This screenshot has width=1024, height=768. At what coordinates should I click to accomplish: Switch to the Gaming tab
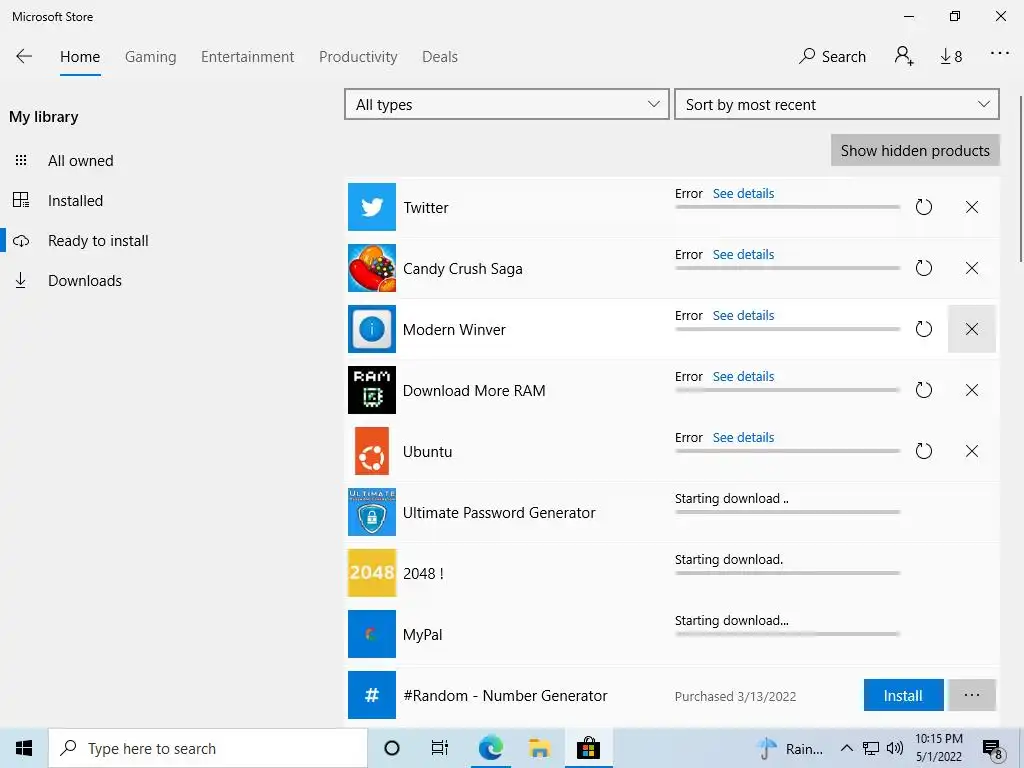[151, 57]
